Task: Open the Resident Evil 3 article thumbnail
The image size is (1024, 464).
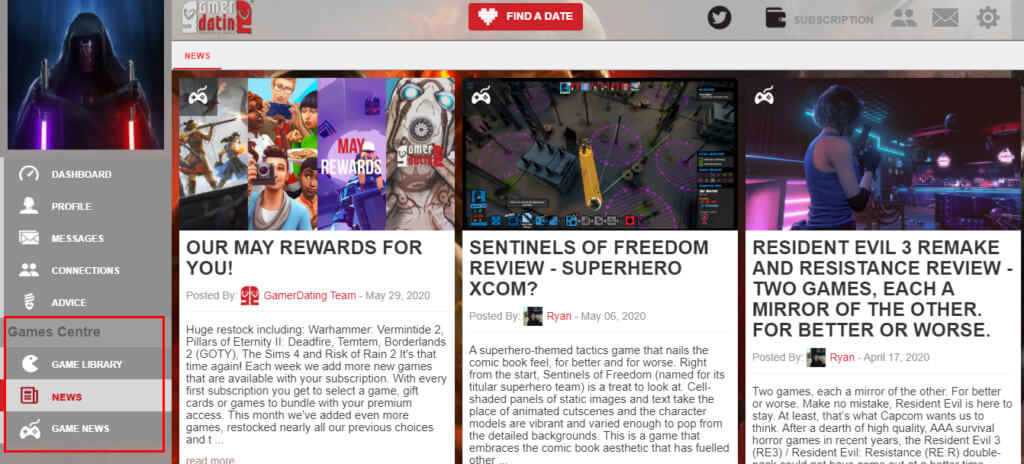Action: [x=883, y=154]
